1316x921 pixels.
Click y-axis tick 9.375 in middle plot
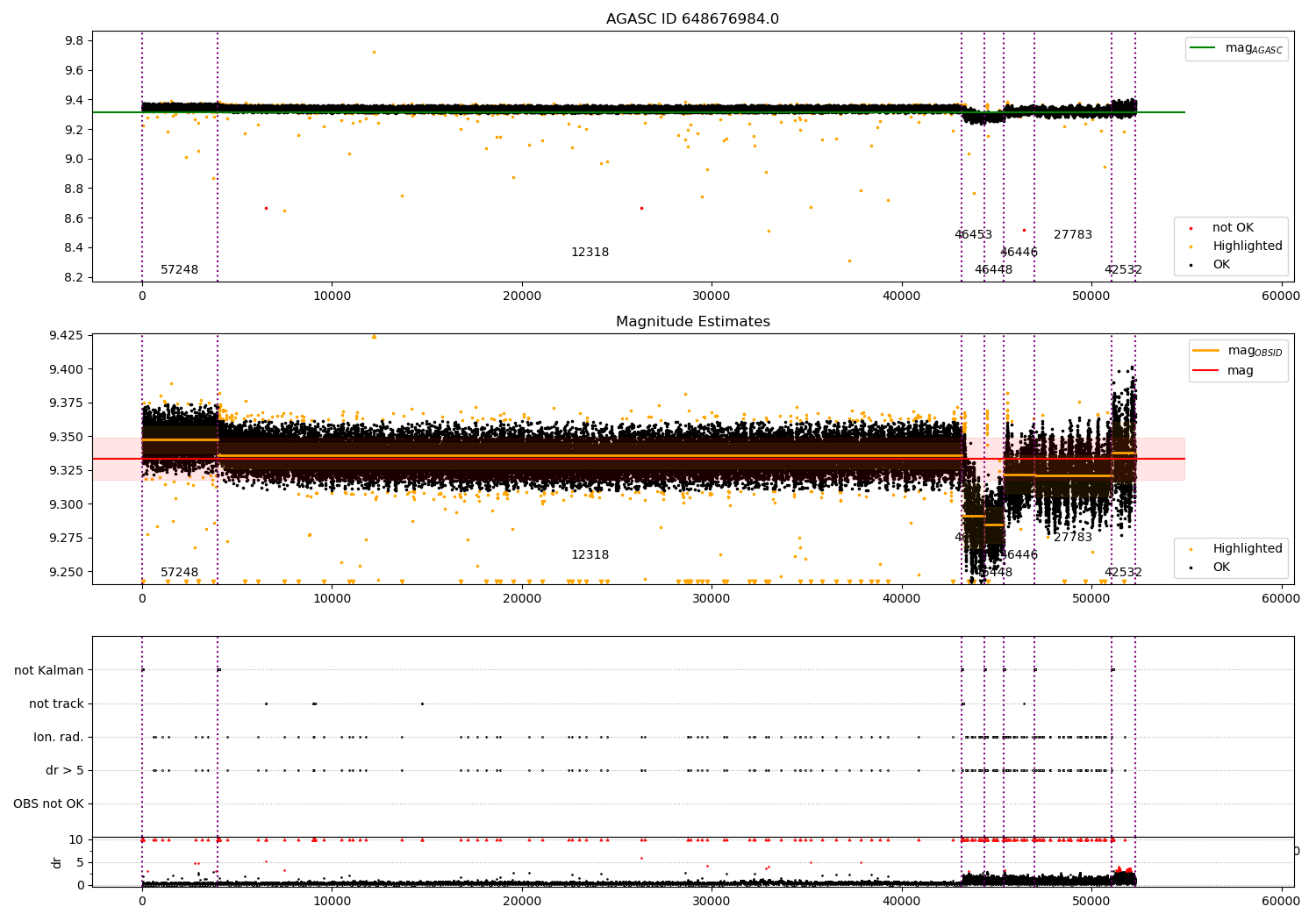(x=68, y=403)
